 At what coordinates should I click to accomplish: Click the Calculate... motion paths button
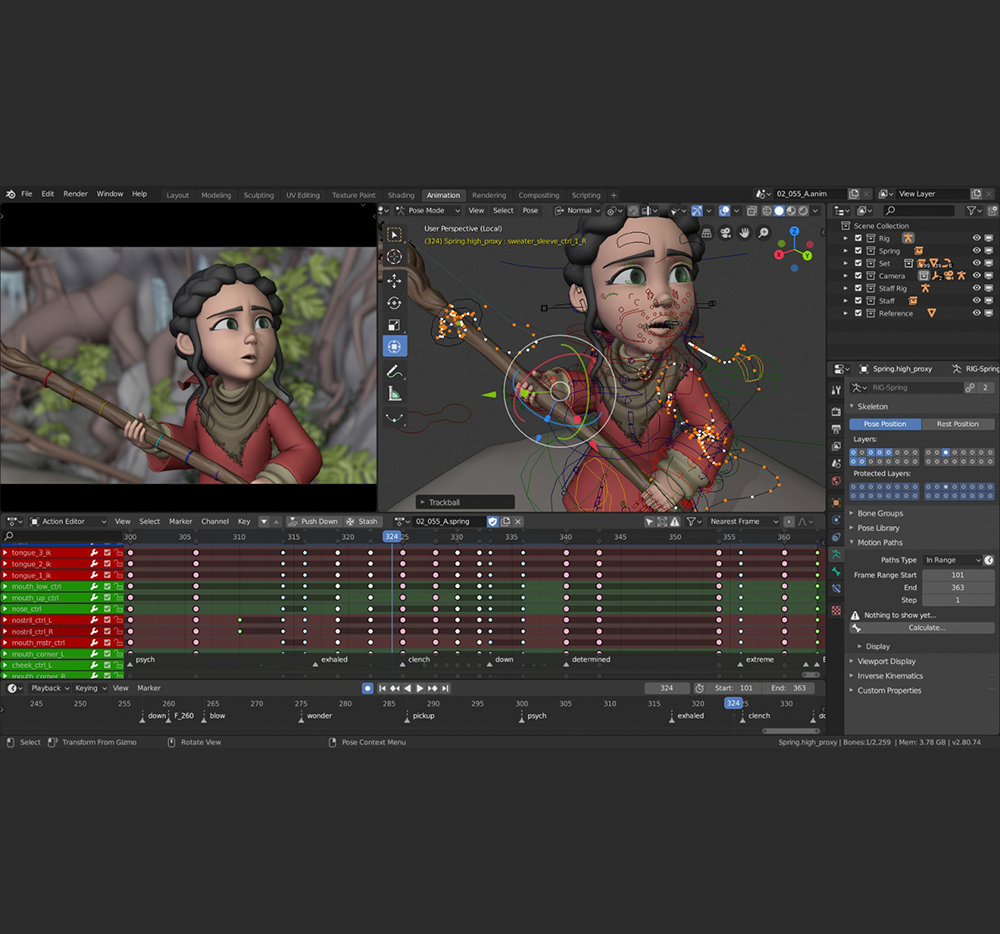(x=926, y=628)
